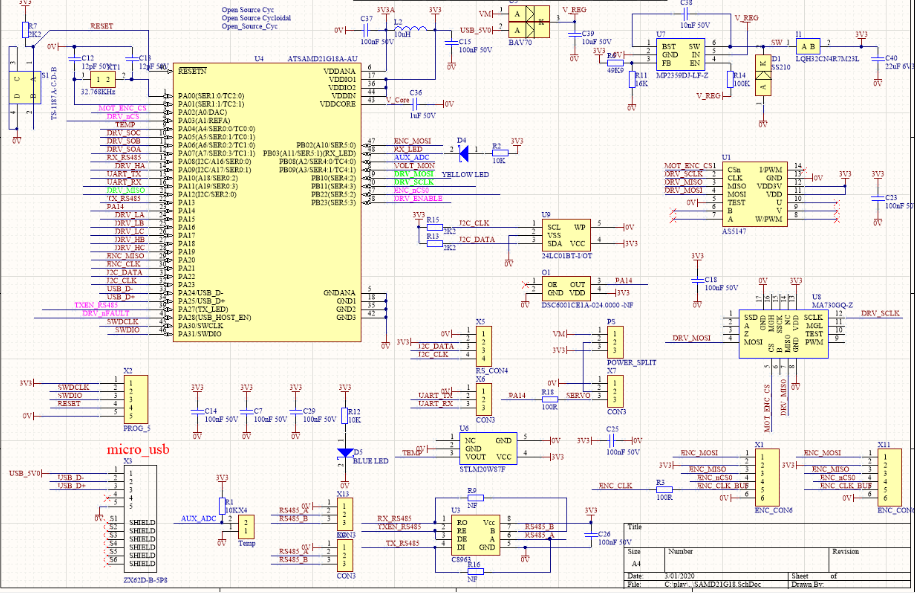Select the Revision field in title block

point(846,551)
